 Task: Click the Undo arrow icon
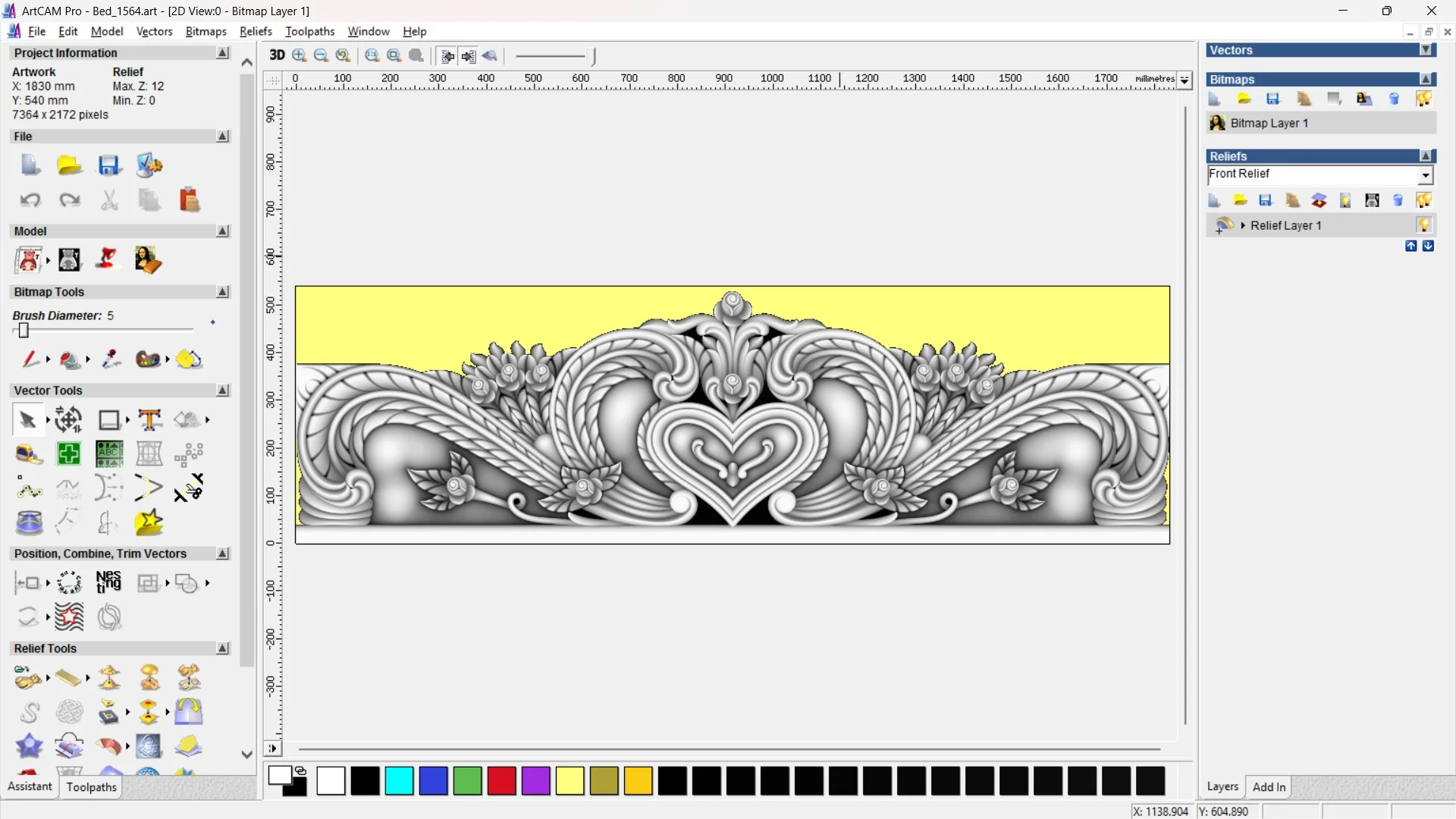point(30,199)
